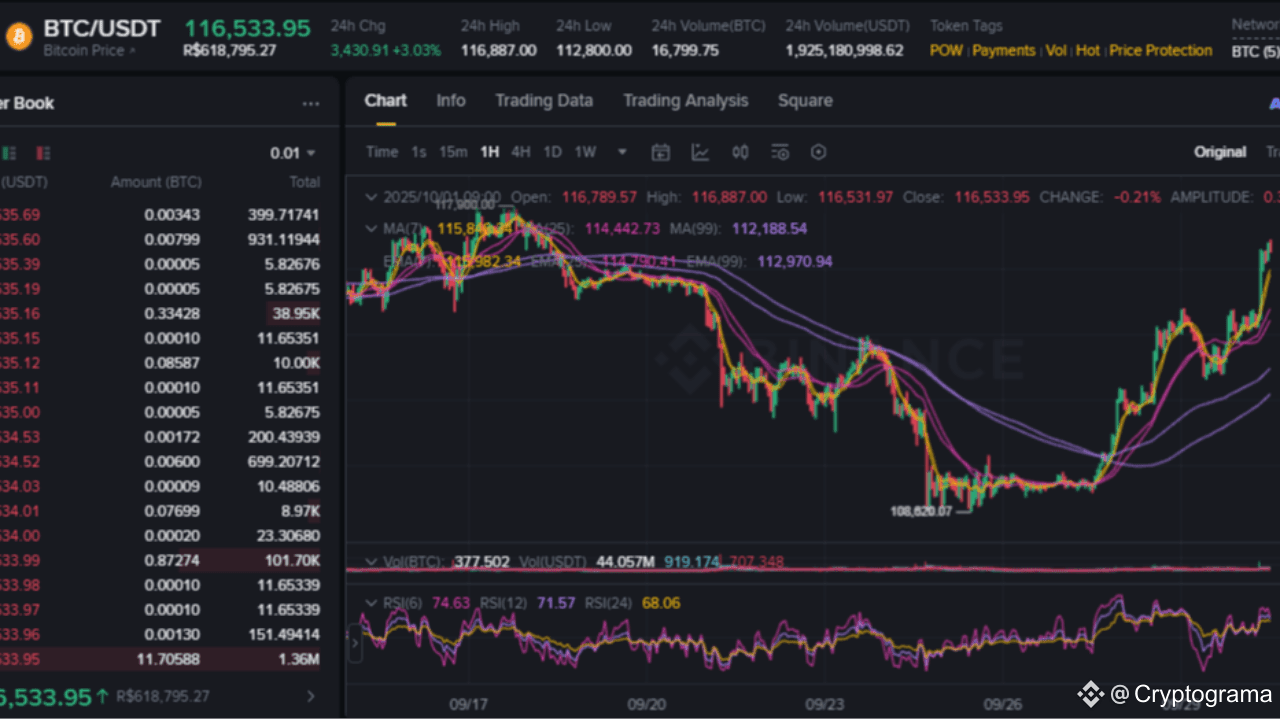
Task: Select the 1D interval
Action: 553,152
